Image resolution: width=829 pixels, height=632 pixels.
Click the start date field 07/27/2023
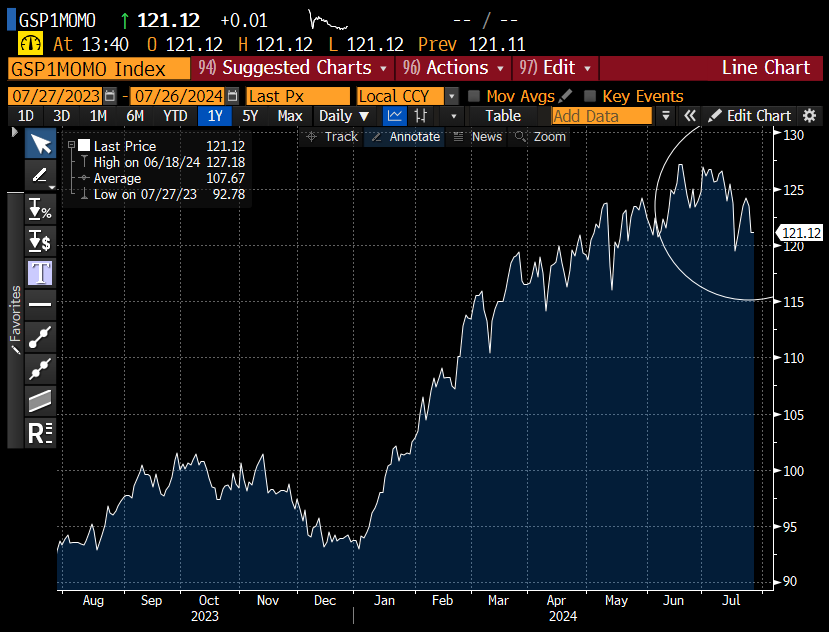coord(56,96)
